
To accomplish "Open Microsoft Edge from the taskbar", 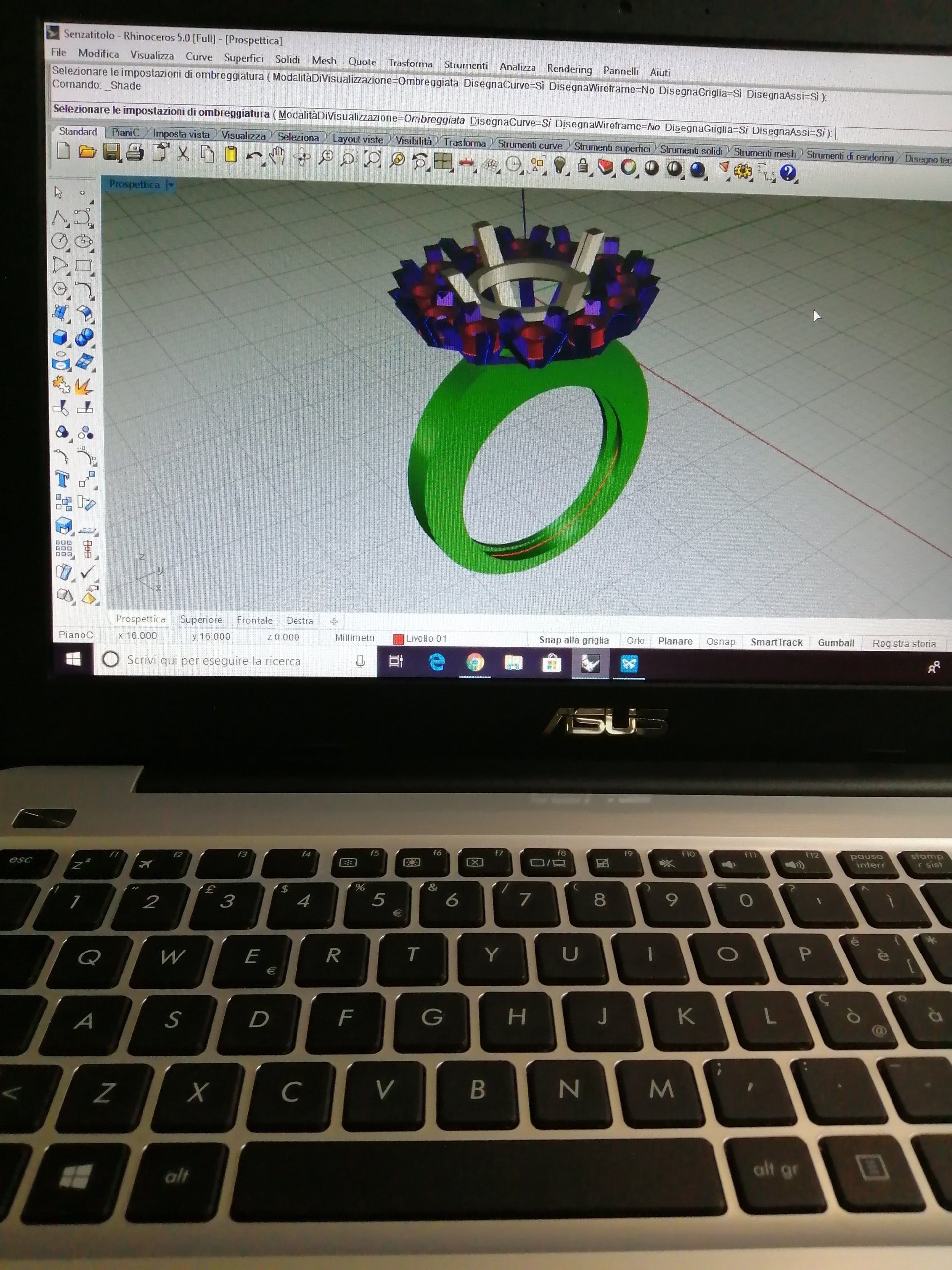I will point(437,663).
